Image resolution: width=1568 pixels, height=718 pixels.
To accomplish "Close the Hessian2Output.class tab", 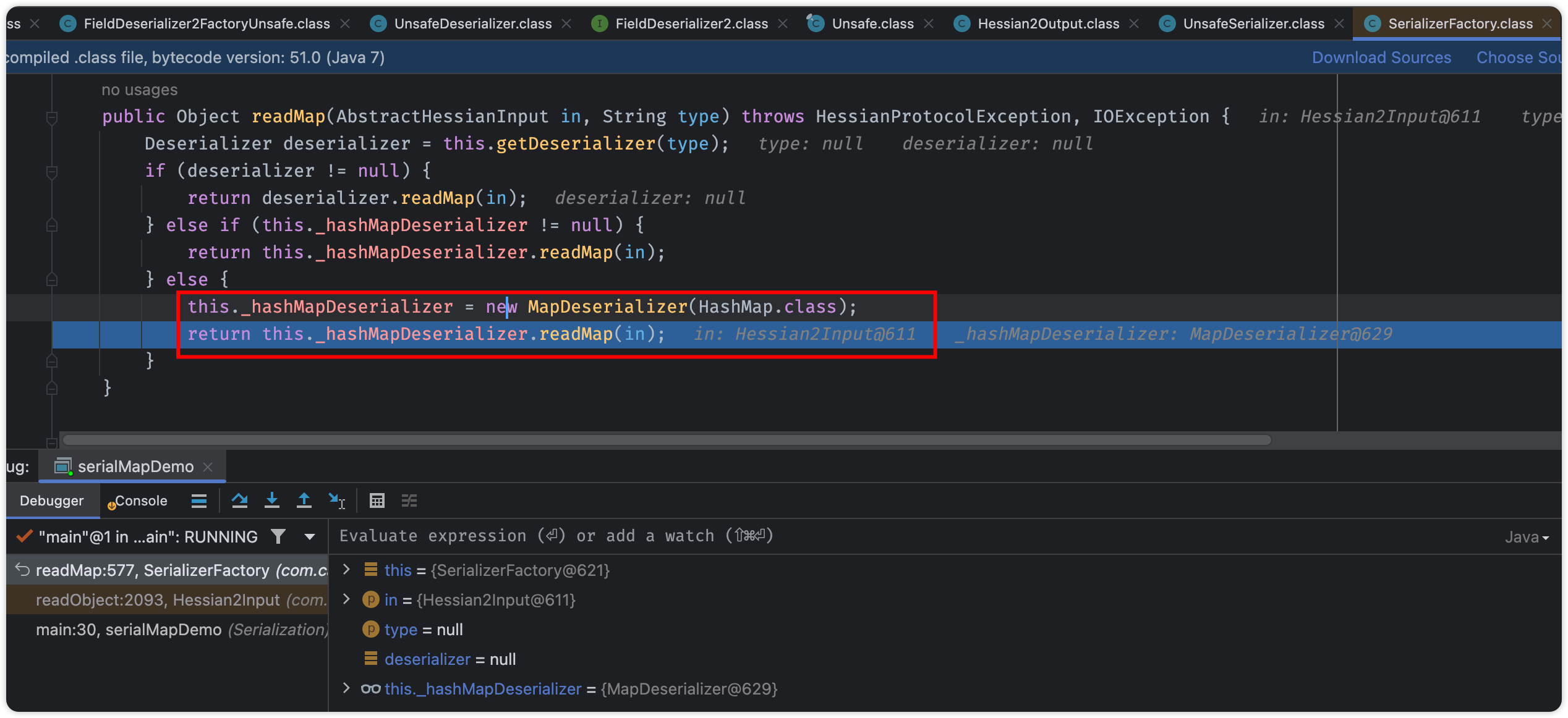I will click(1134, 23).
